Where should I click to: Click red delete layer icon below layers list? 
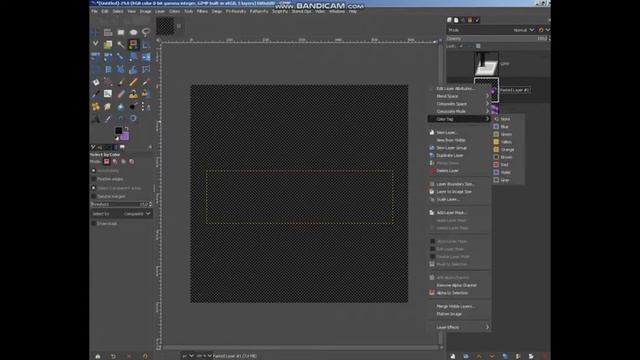(544, 356)
